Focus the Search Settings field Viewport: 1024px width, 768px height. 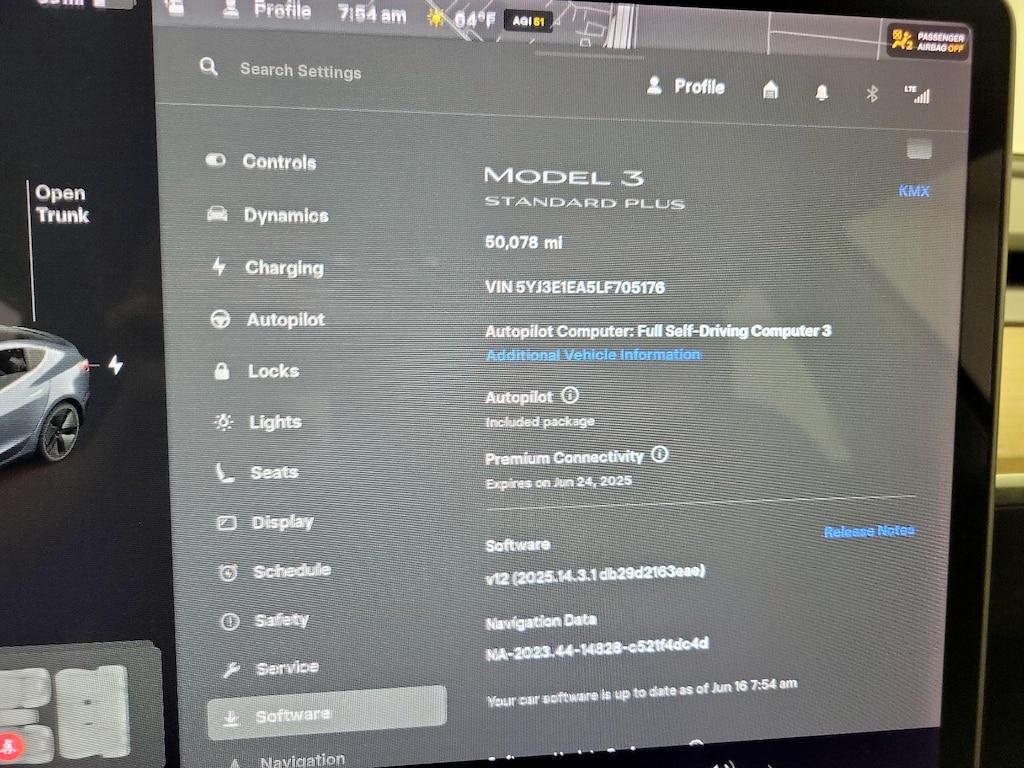[x=300, y=71]
